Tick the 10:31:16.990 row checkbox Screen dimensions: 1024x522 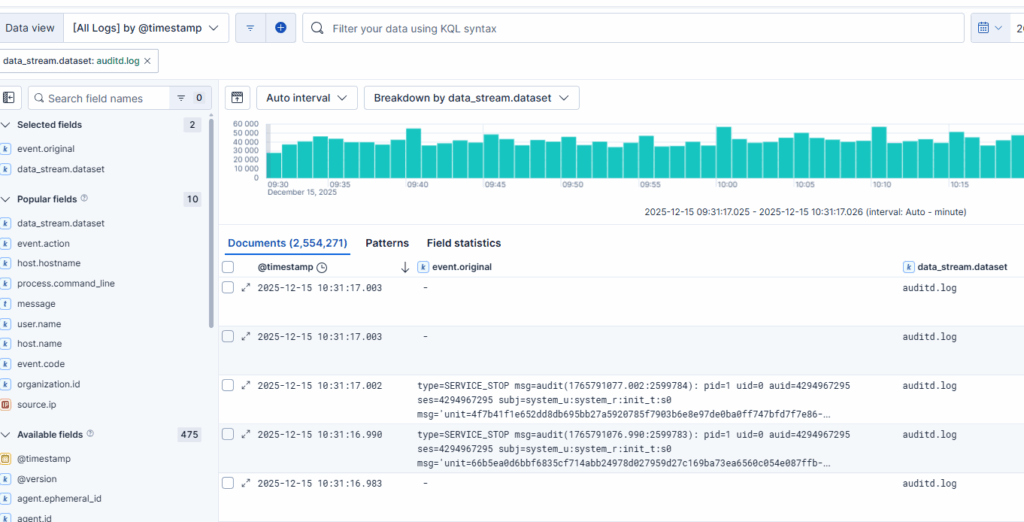[x=228, y=435]
